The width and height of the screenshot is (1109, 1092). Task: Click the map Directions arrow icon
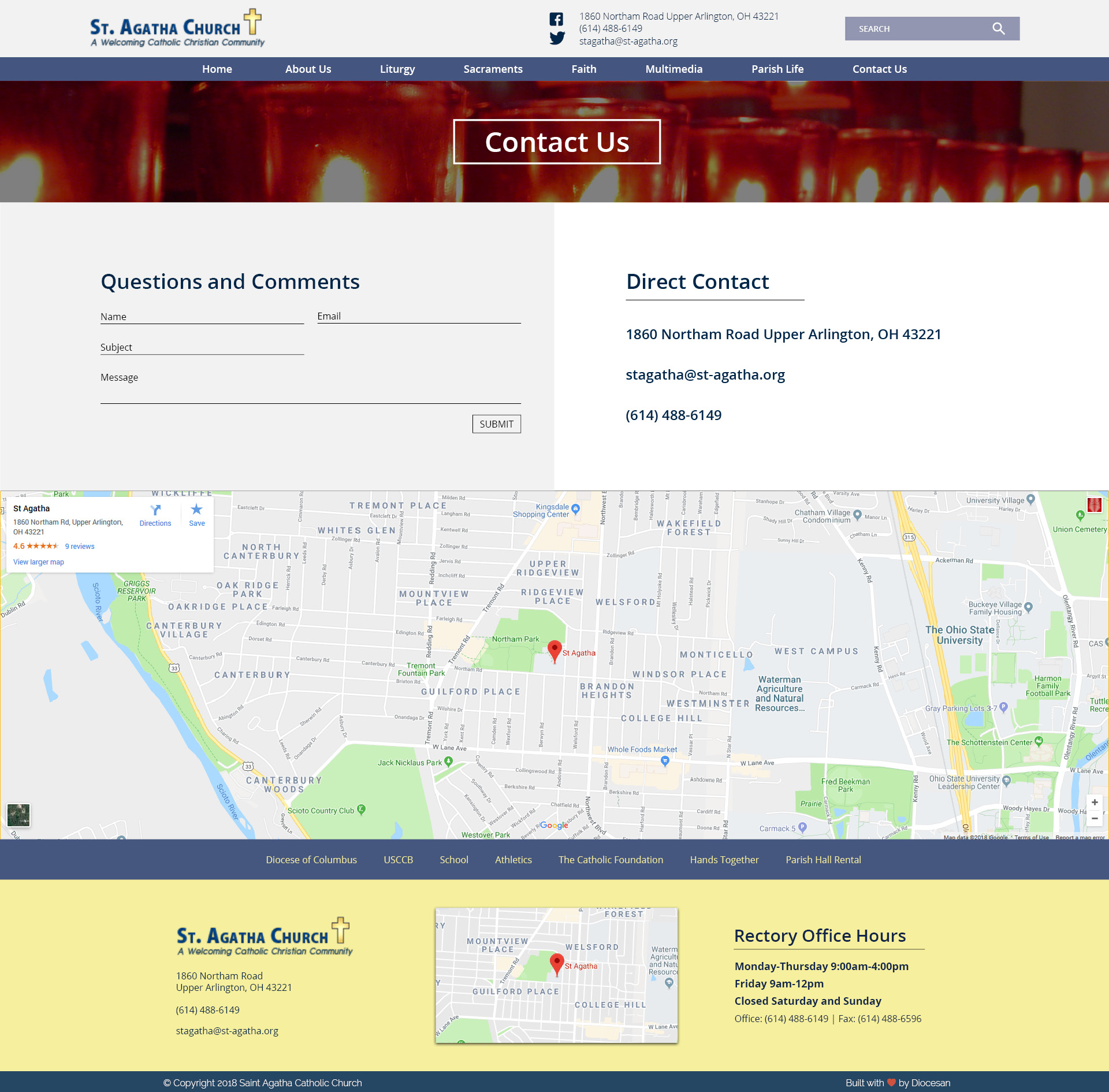coord(155,510)
